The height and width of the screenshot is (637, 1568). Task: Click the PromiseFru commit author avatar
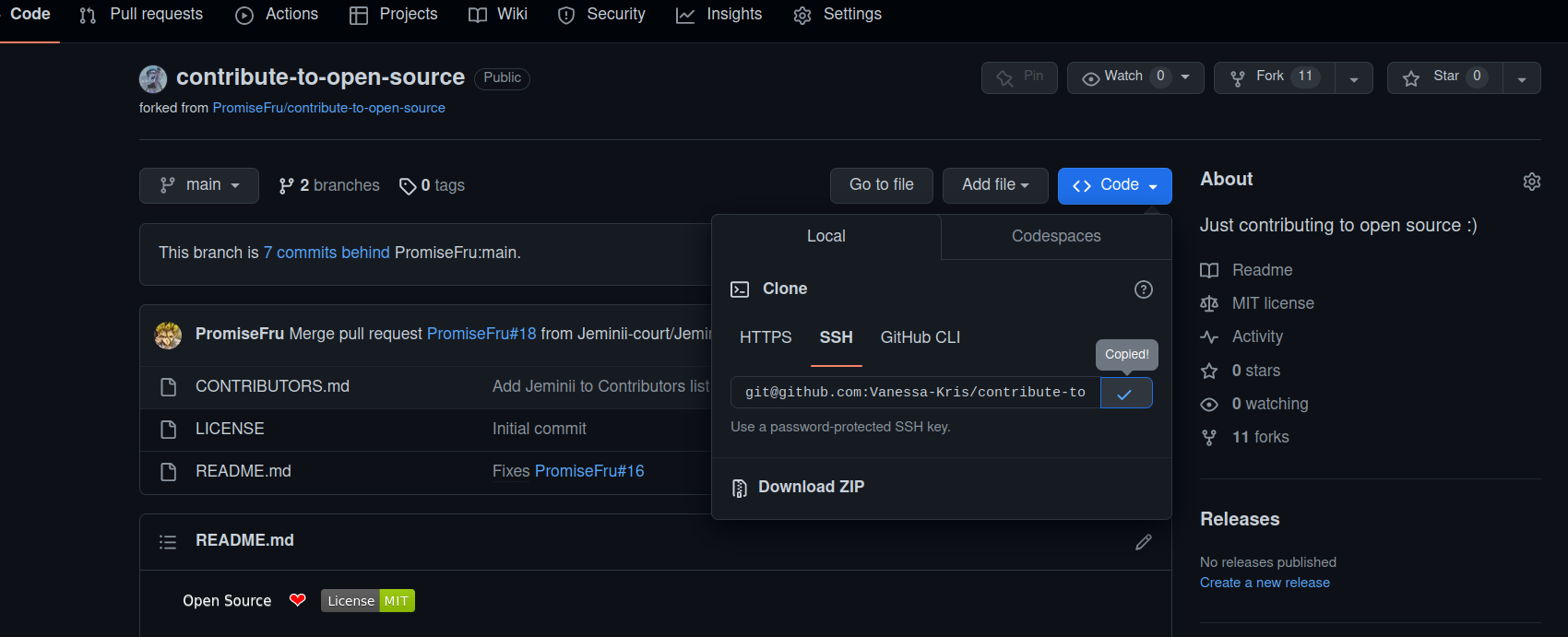click(x=168, y=335)
